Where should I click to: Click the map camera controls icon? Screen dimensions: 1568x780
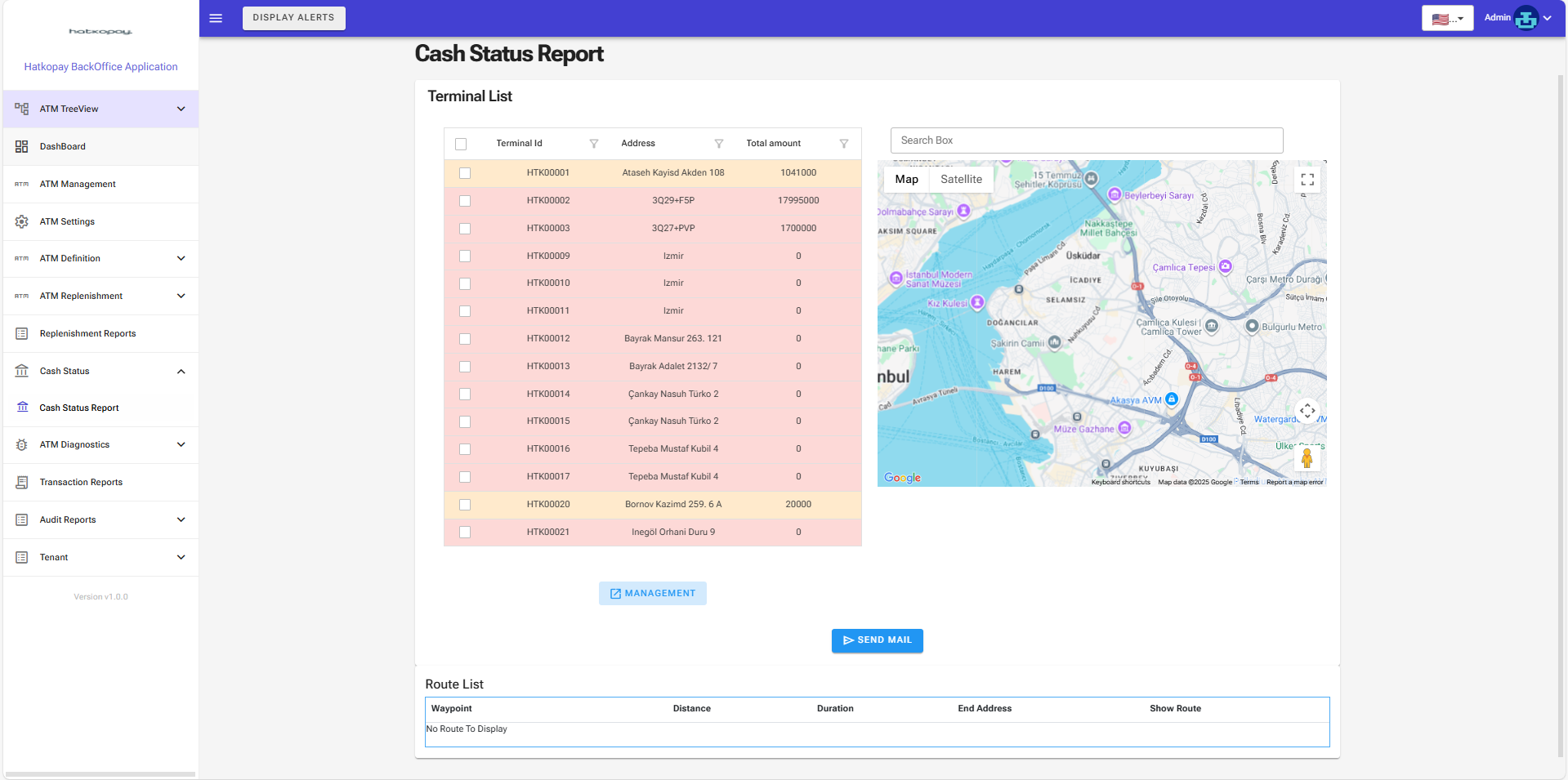[1307, 411]
